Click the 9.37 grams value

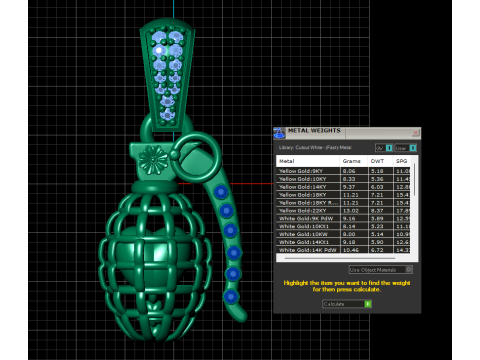(x=349, y=187)
